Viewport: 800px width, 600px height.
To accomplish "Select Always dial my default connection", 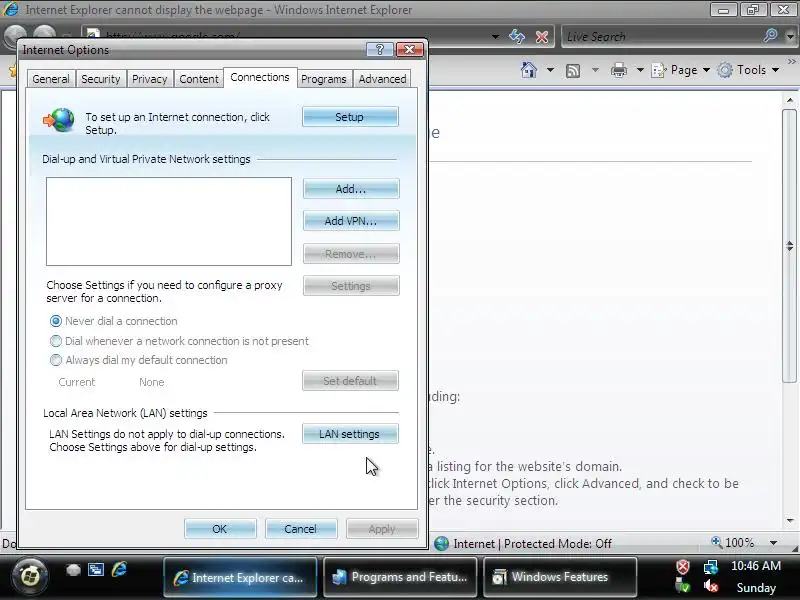I will click(138, 360).
